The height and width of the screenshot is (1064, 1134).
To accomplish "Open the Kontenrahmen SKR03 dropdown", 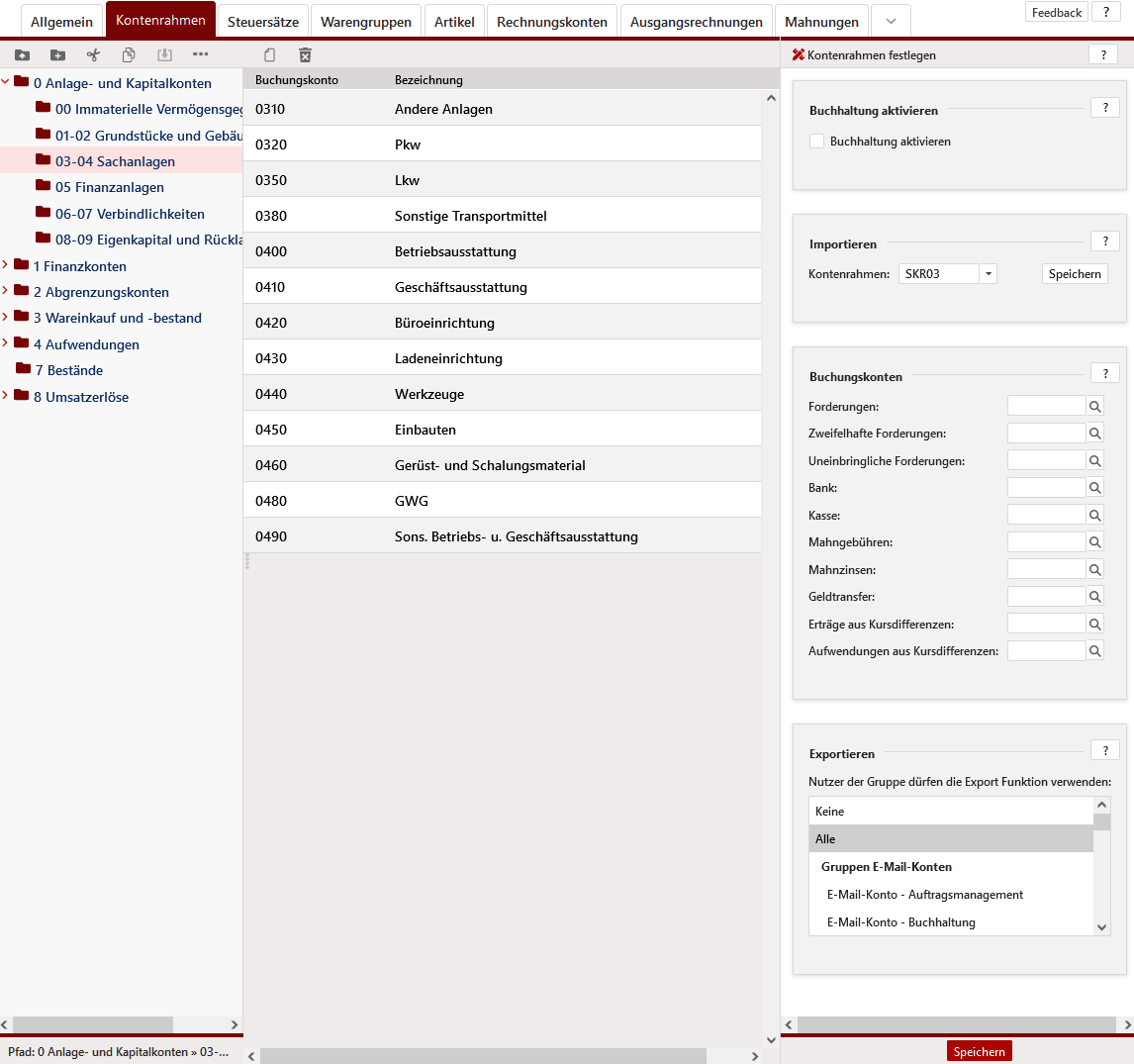I will pyautogui.click(x=988, y=274).
